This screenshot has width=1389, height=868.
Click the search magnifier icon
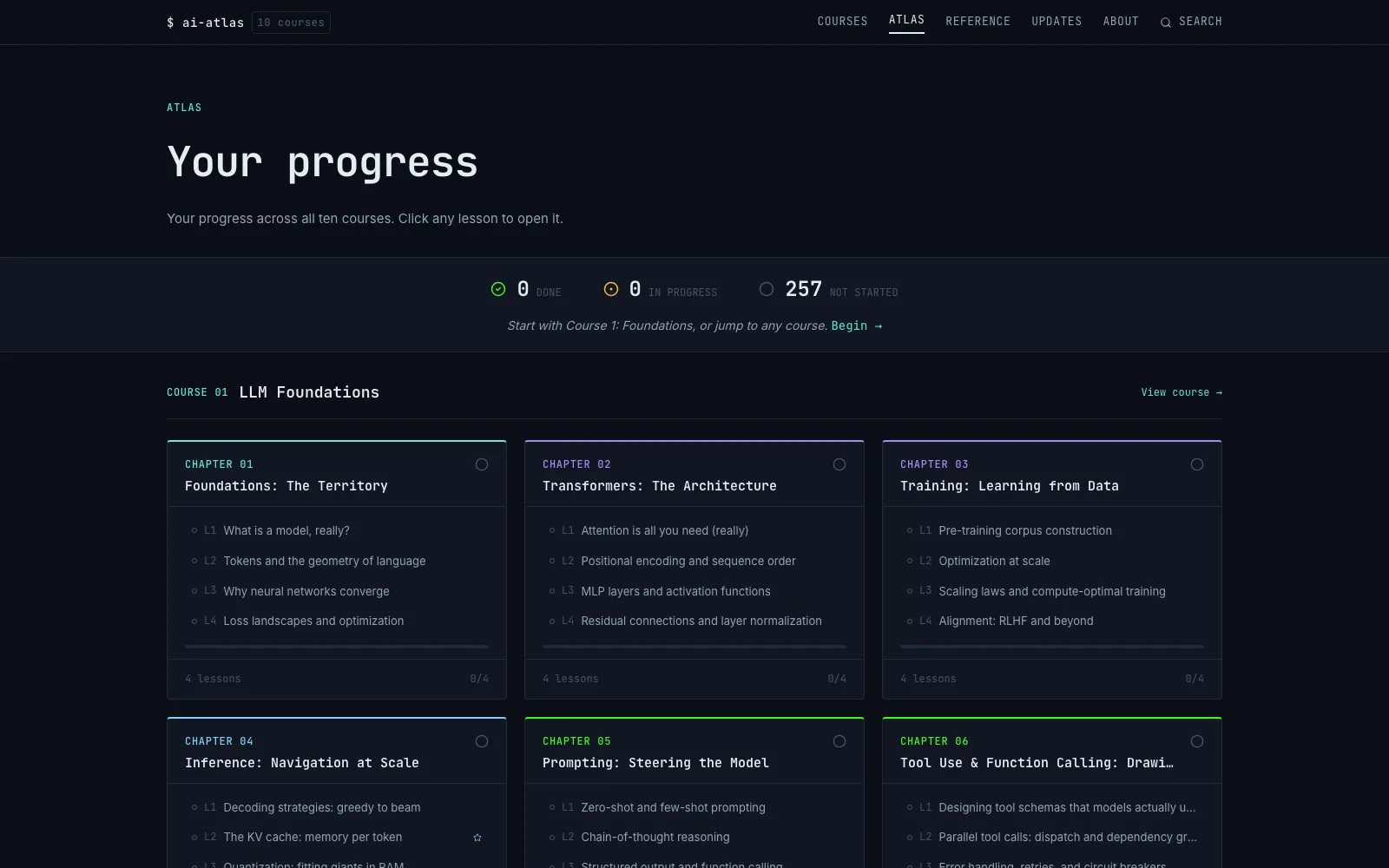click(x=1166, y=23)
